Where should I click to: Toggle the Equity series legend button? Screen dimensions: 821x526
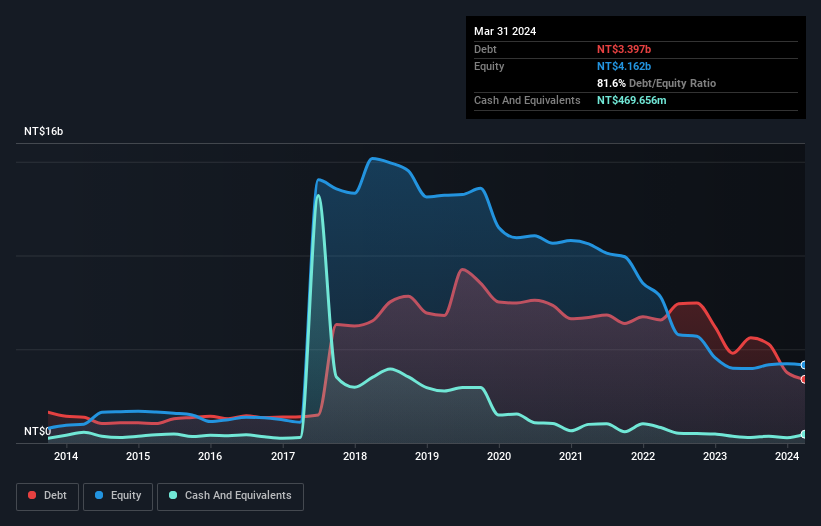pyautogui.click(x=118, y=496)
